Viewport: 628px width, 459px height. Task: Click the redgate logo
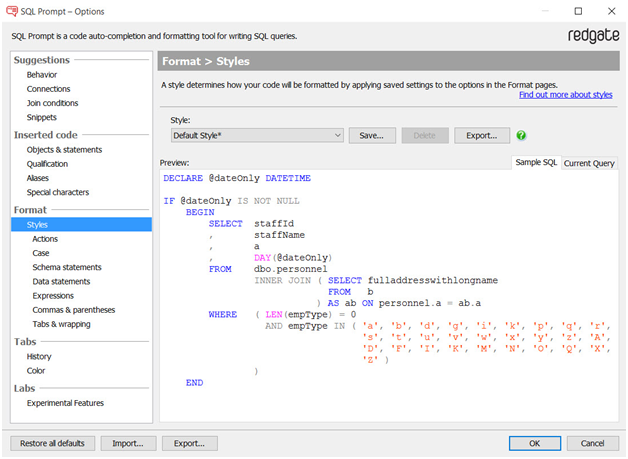tap(593, 36)
